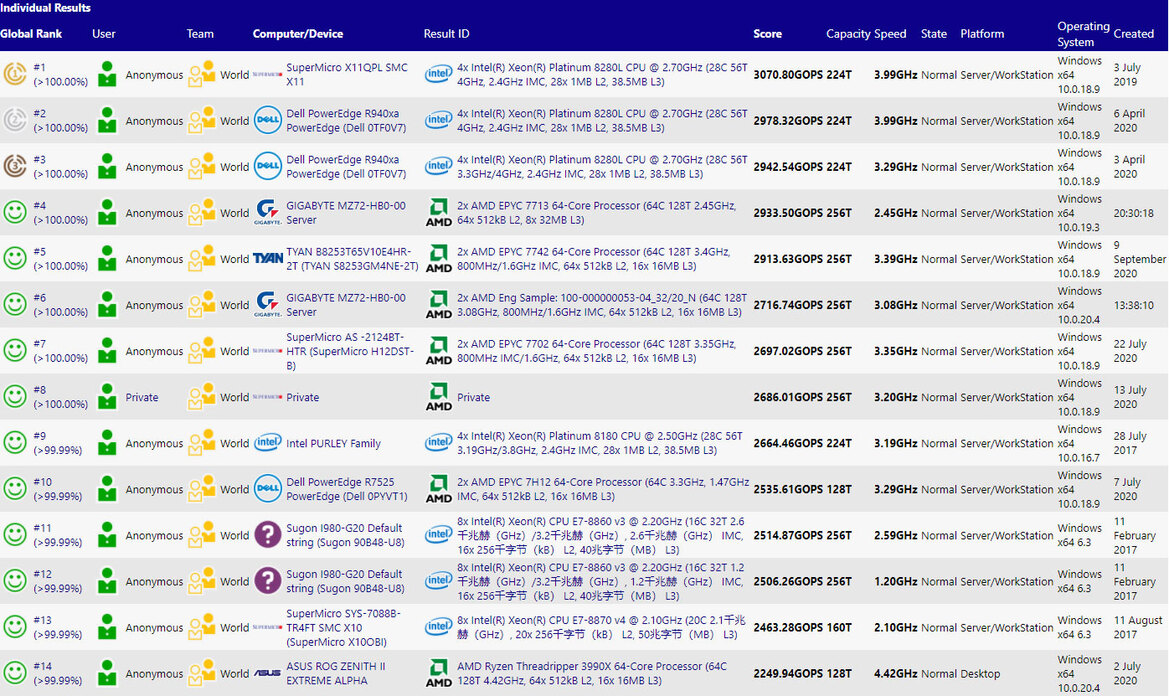Open the SuperMicro SYS-7088B-TR4FT device link
Image resolution: width=1169 pixels, height=696 pixels.
click(343, 627)
